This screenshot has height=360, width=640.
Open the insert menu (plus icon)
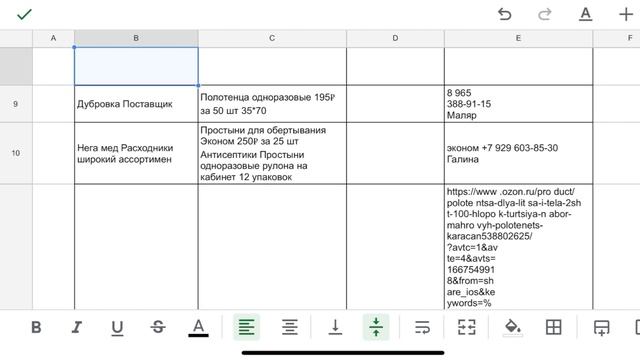click(x=626, y=15)
